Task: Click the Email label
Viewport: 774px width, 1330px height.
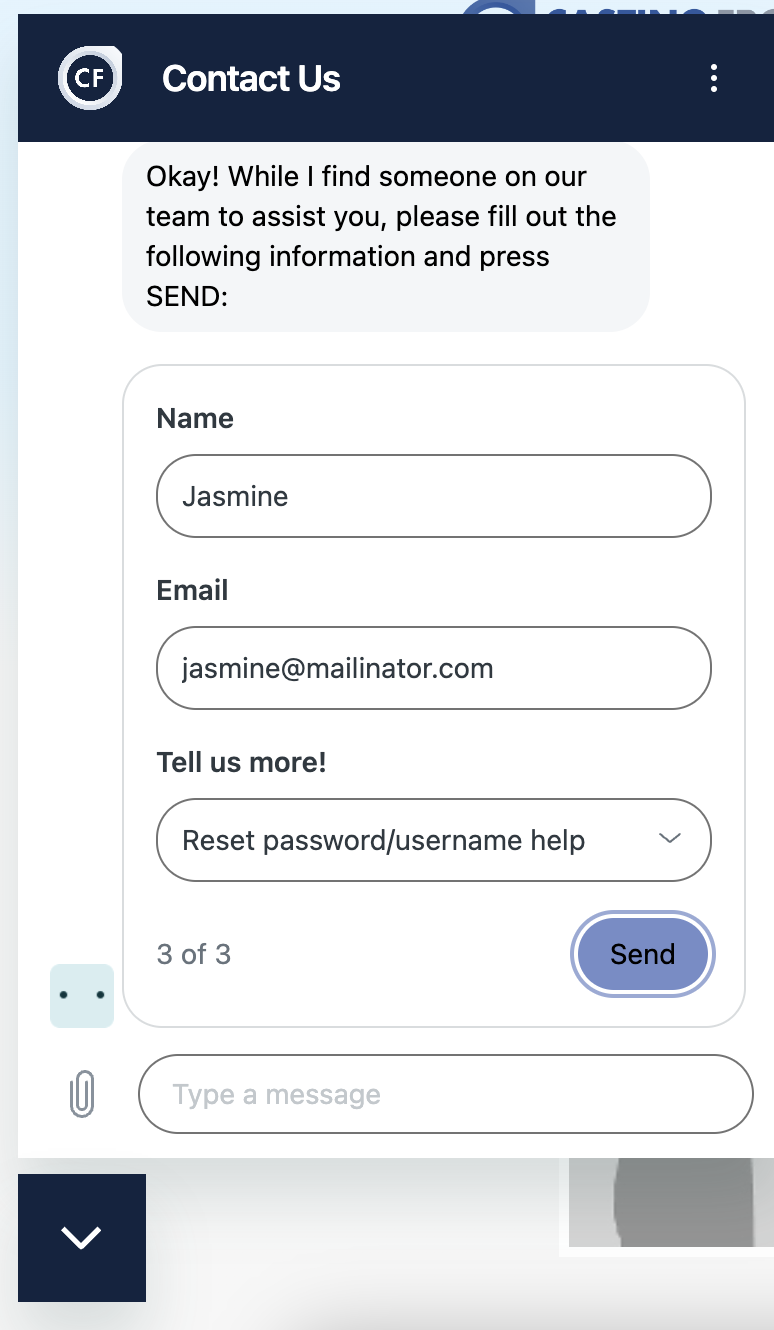Action: coord(192,590)
